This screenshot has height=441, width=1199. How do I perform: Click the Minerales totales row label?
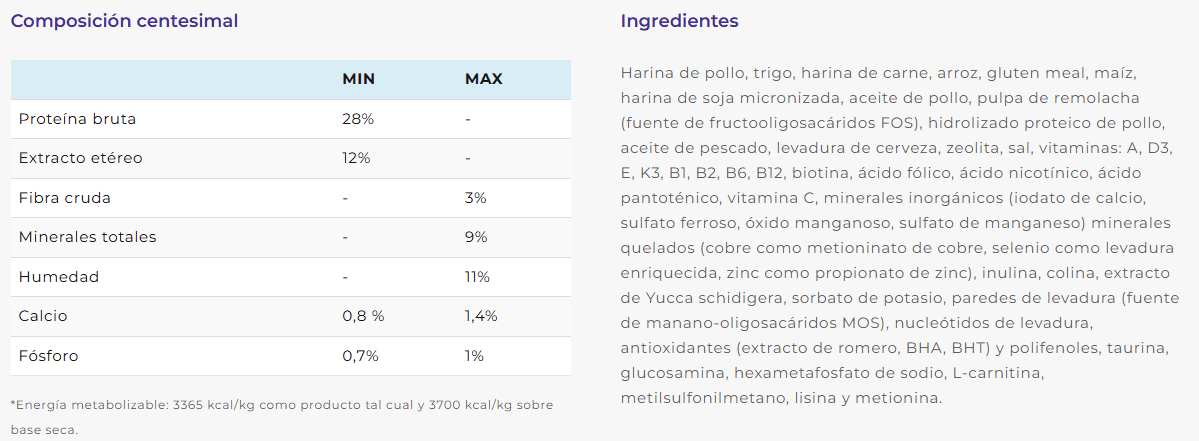click(x=87, y=237)
